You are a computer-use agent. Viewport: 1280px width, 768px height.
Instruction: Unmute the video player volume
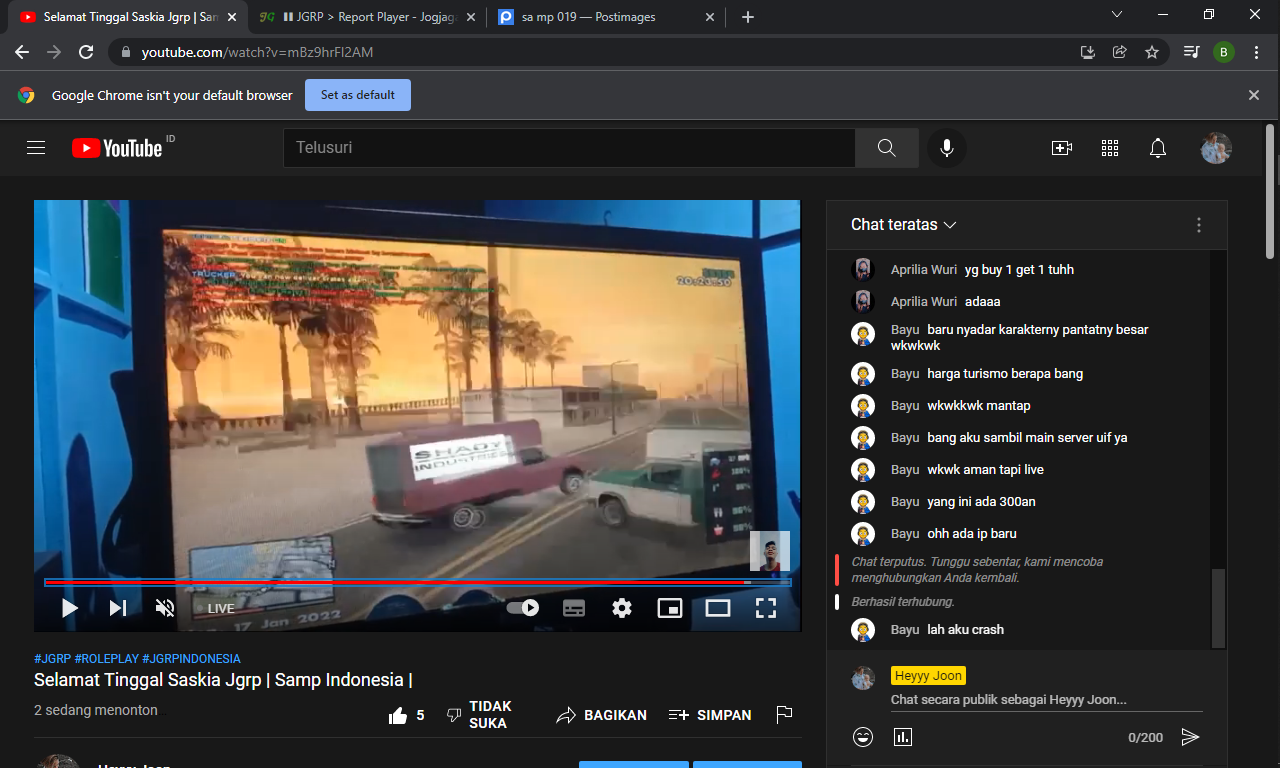click(166, 608)
